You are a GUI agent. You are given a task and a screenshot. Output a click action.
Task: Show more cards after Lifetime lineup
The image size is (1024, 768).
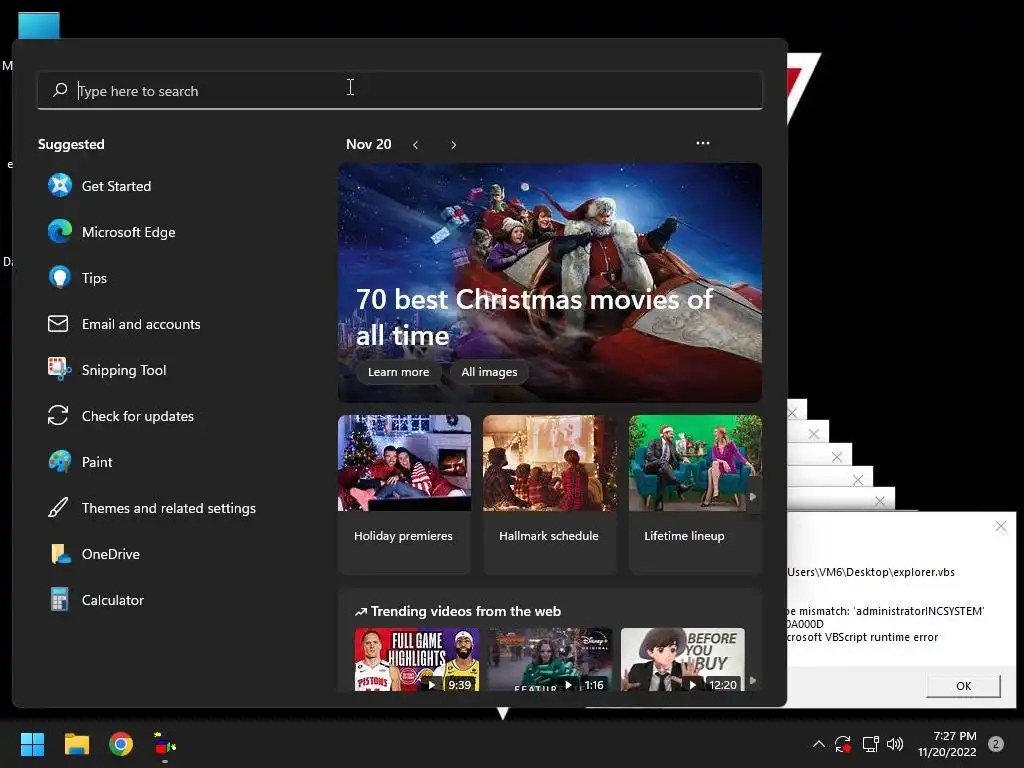[x=753, y=497]
